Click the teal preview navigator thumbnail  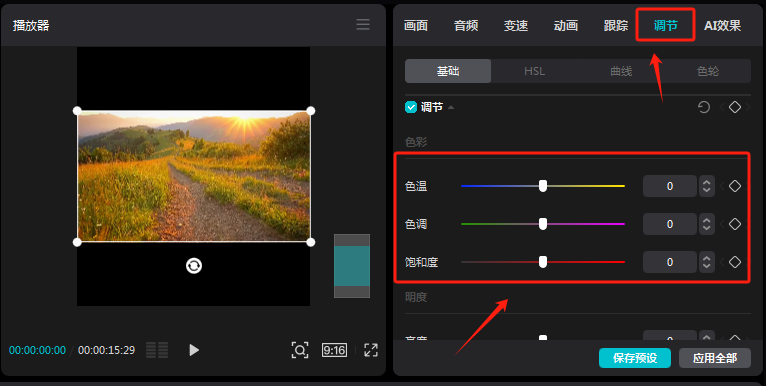coord(352,266)
